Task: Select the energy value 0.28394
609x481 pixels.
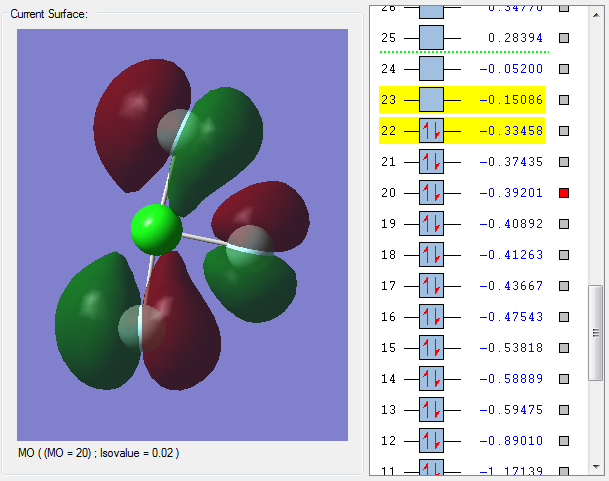Action: (x=510, y=38)
